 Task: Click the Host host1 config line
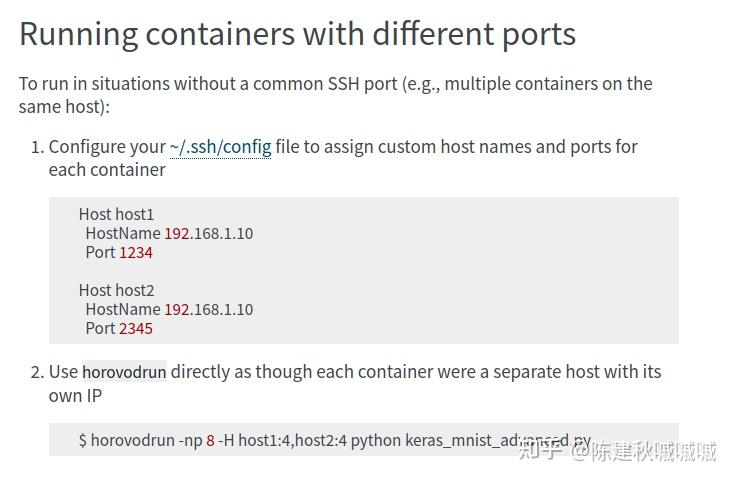pos(116,214)
